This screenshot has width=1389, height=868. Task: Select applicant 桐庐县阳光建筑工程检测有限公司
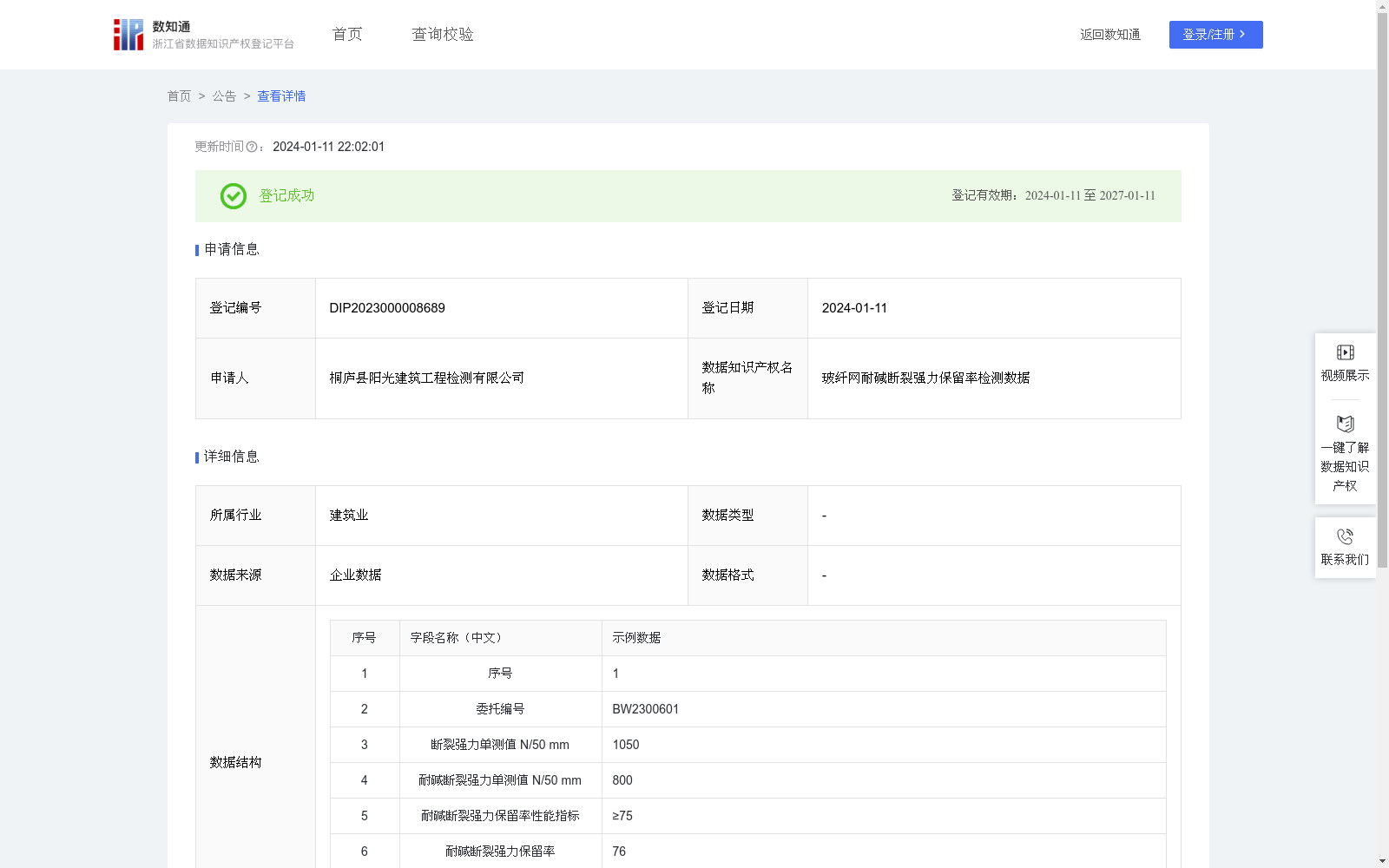coord(426,378)
